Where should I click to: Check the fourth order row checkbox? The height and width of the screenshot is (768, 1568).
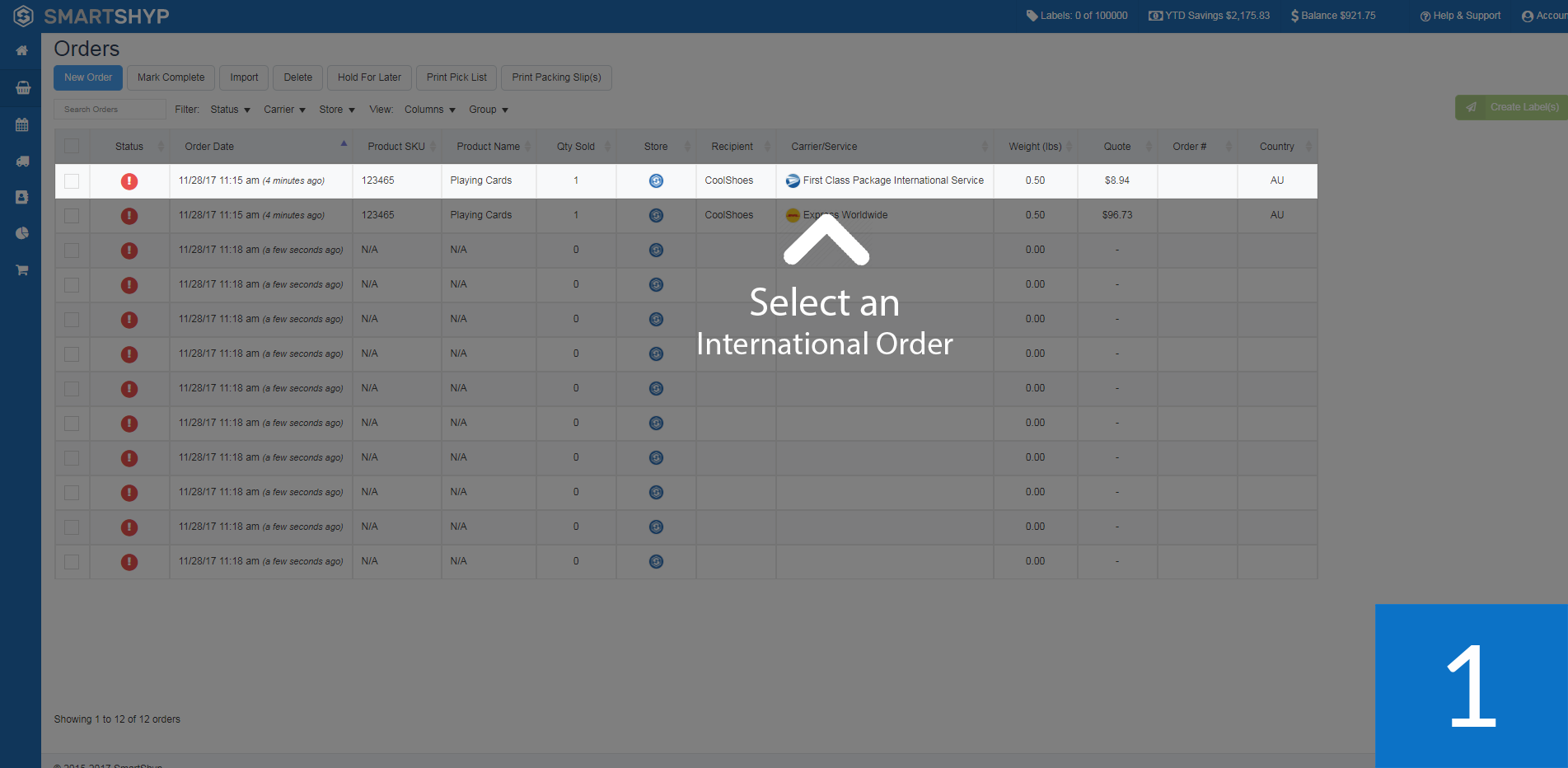[72, 285]
